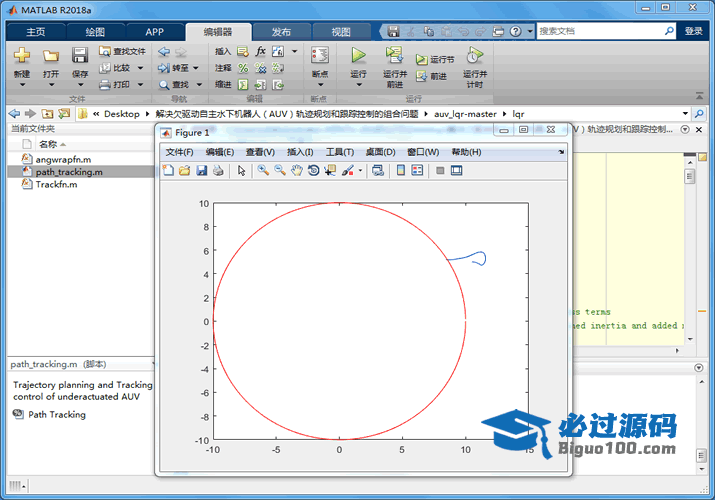
Task: Click the Advance (前进) button
Action: click(431, 77)
